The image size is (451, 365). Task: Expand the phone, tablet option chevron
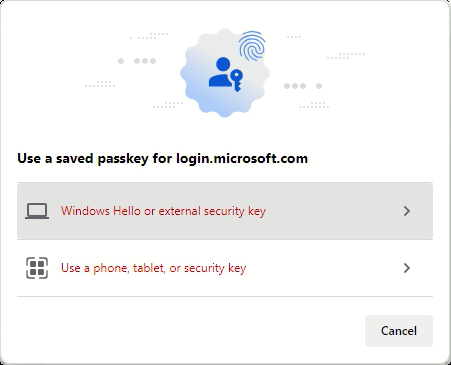[x=407, y=268]
